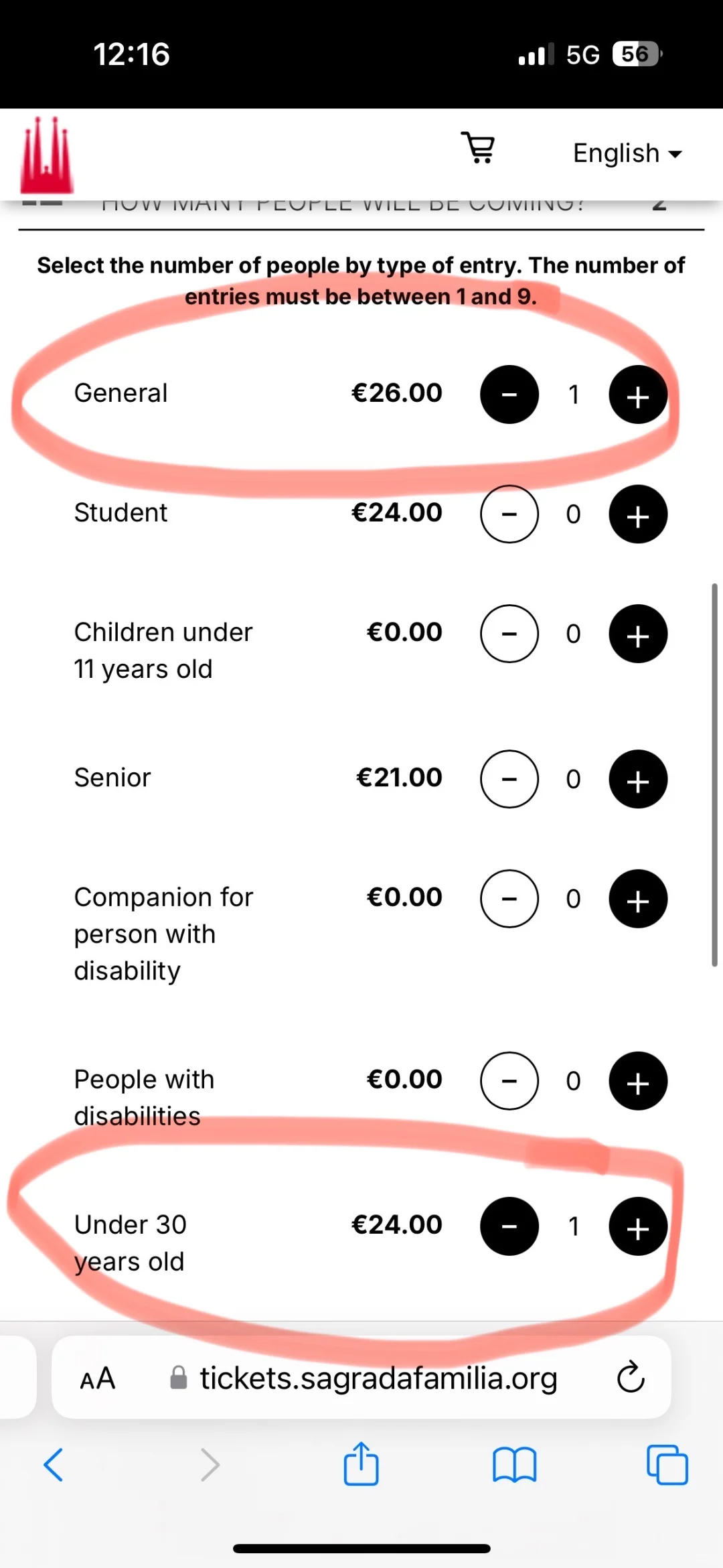Add another Under 30 years old ticket
The width and height of the screenshot is (723, 1568).
click(x=637, y=1226)
